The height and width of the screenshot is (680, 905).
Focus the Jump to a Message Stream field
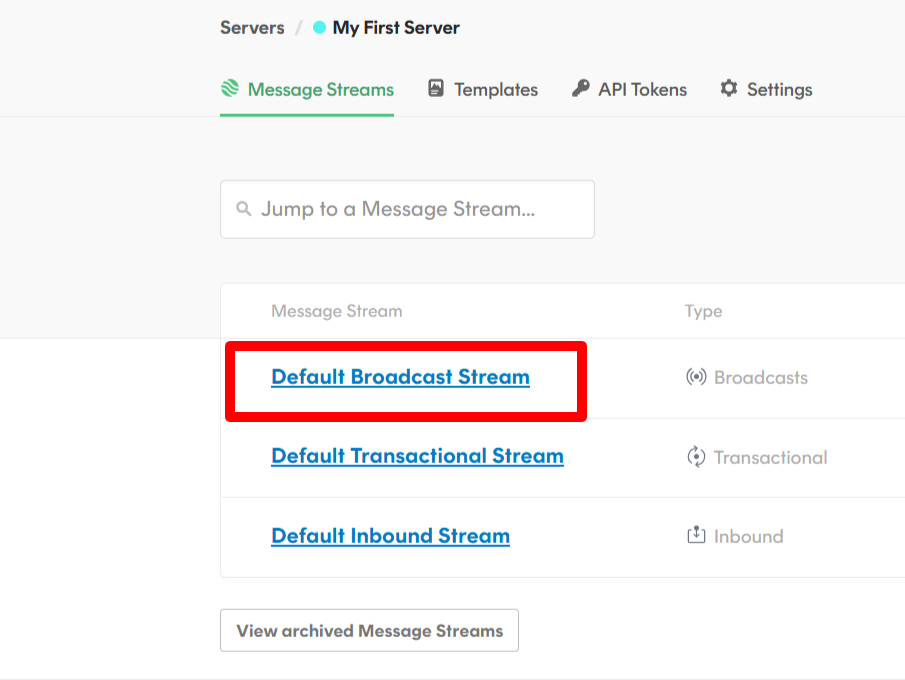(x=420, y=209)
